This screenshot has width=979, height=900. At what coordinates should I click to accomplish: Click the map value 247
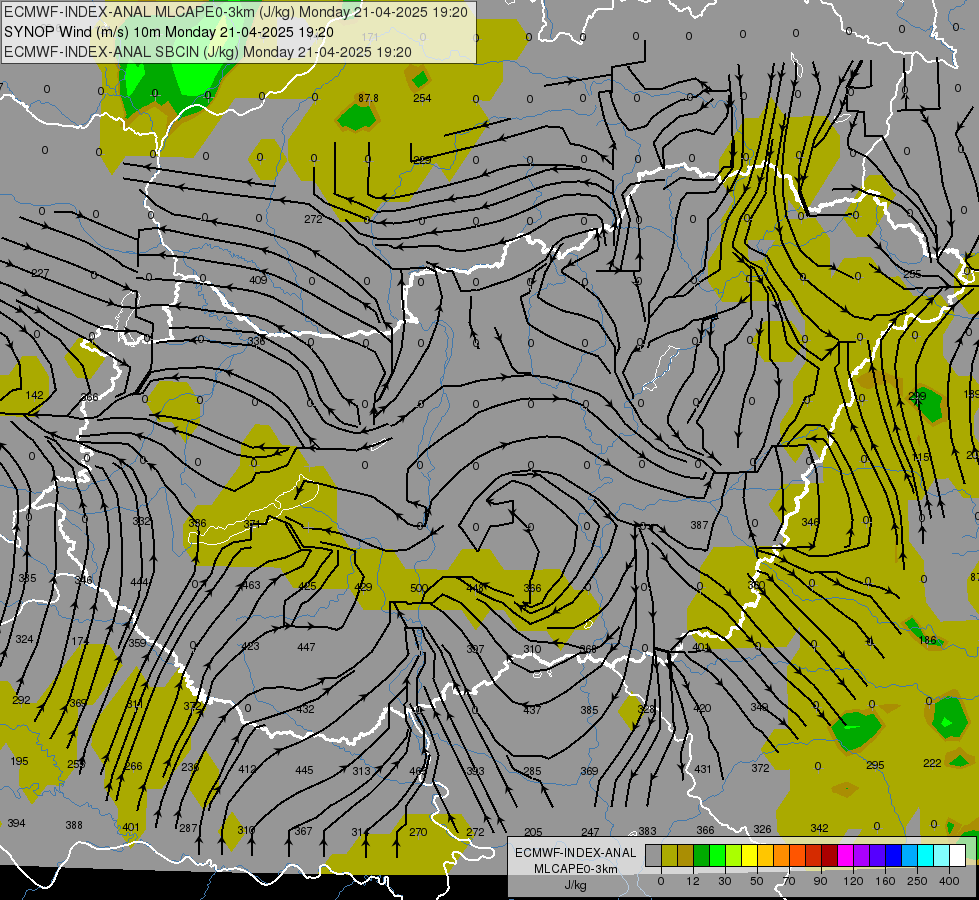coord(590,832)
